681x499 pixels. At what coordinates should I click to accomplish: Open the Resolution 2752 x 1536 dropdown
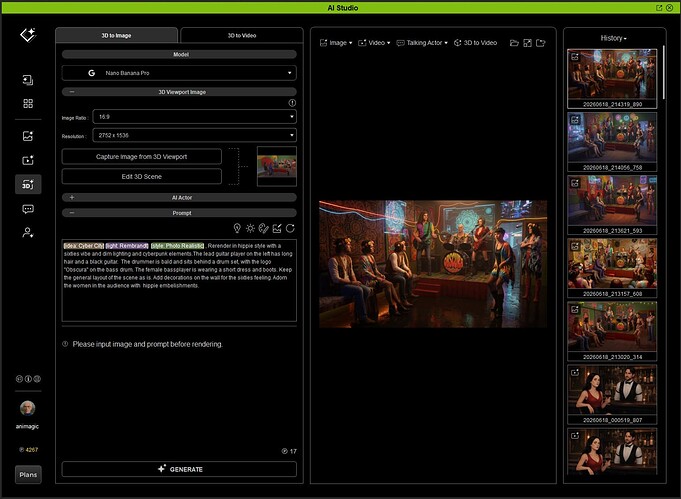point(194,135)
